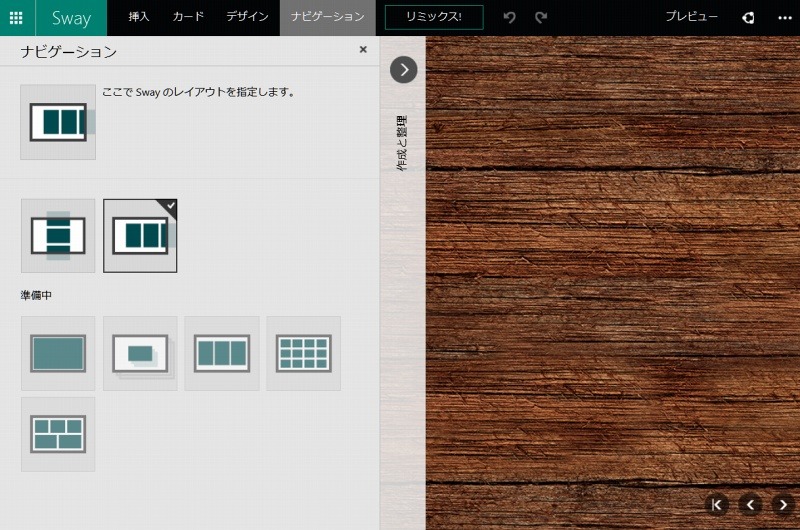
Task: Redo the last action
Action: [541, 17]
